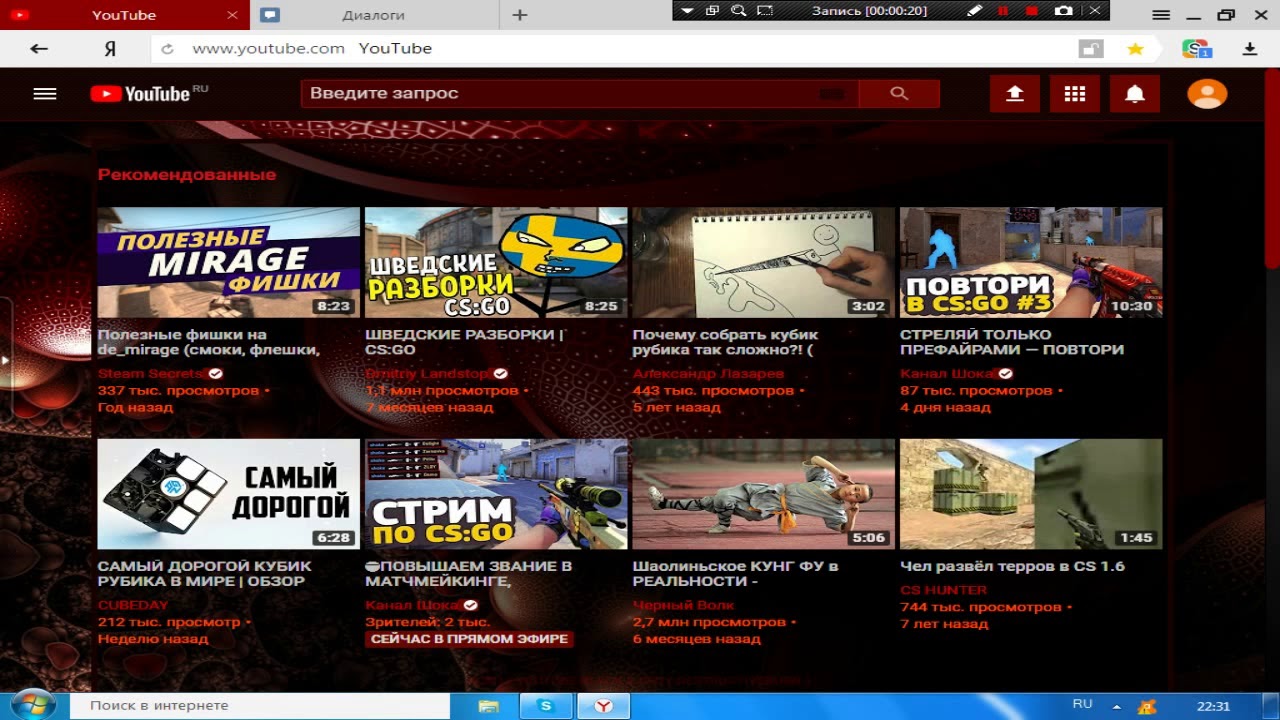Visit the Черный Волк channel
This screenshot has height=720, width=1280.
[x=683, y=605]
